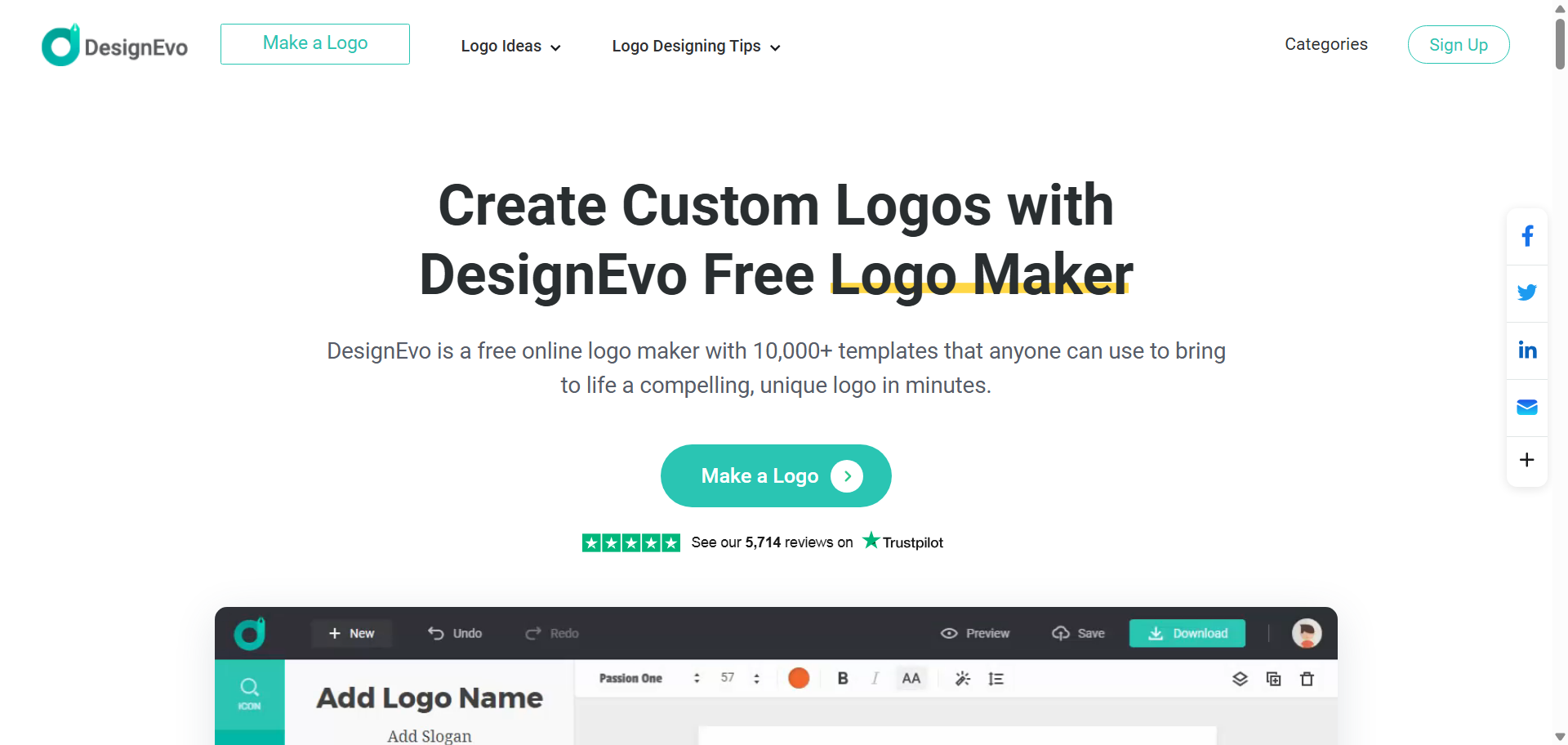Image resolution: width=1568 pixels, height=745 pixels.
Task: Click the trash delete icon in editor preview
Action: click(1307, 679)
